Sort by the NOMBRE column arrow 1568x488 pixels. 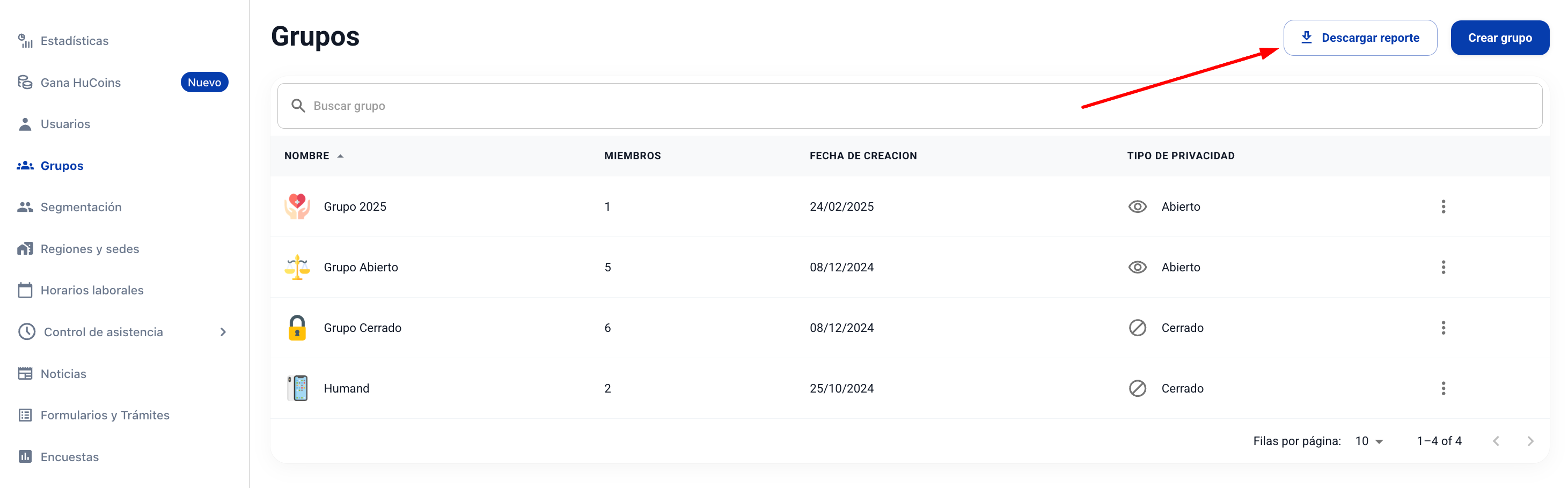click(340, 157)
